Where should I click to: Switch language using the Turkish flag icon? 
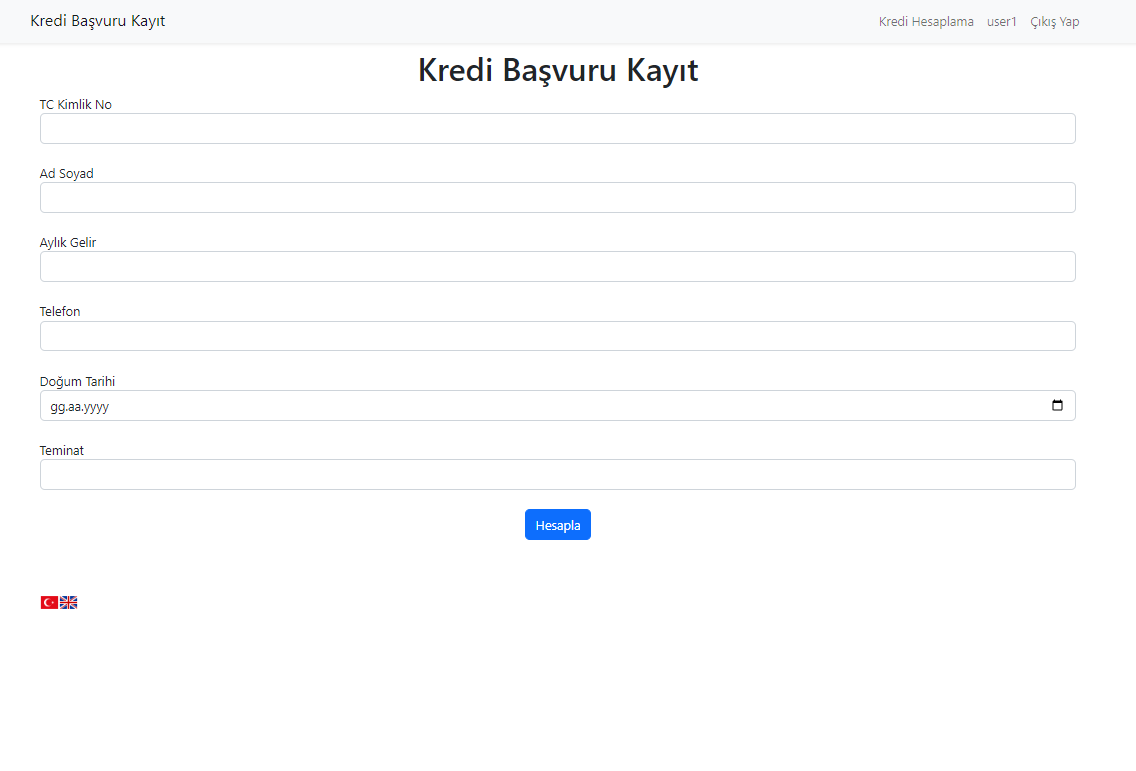48,602
